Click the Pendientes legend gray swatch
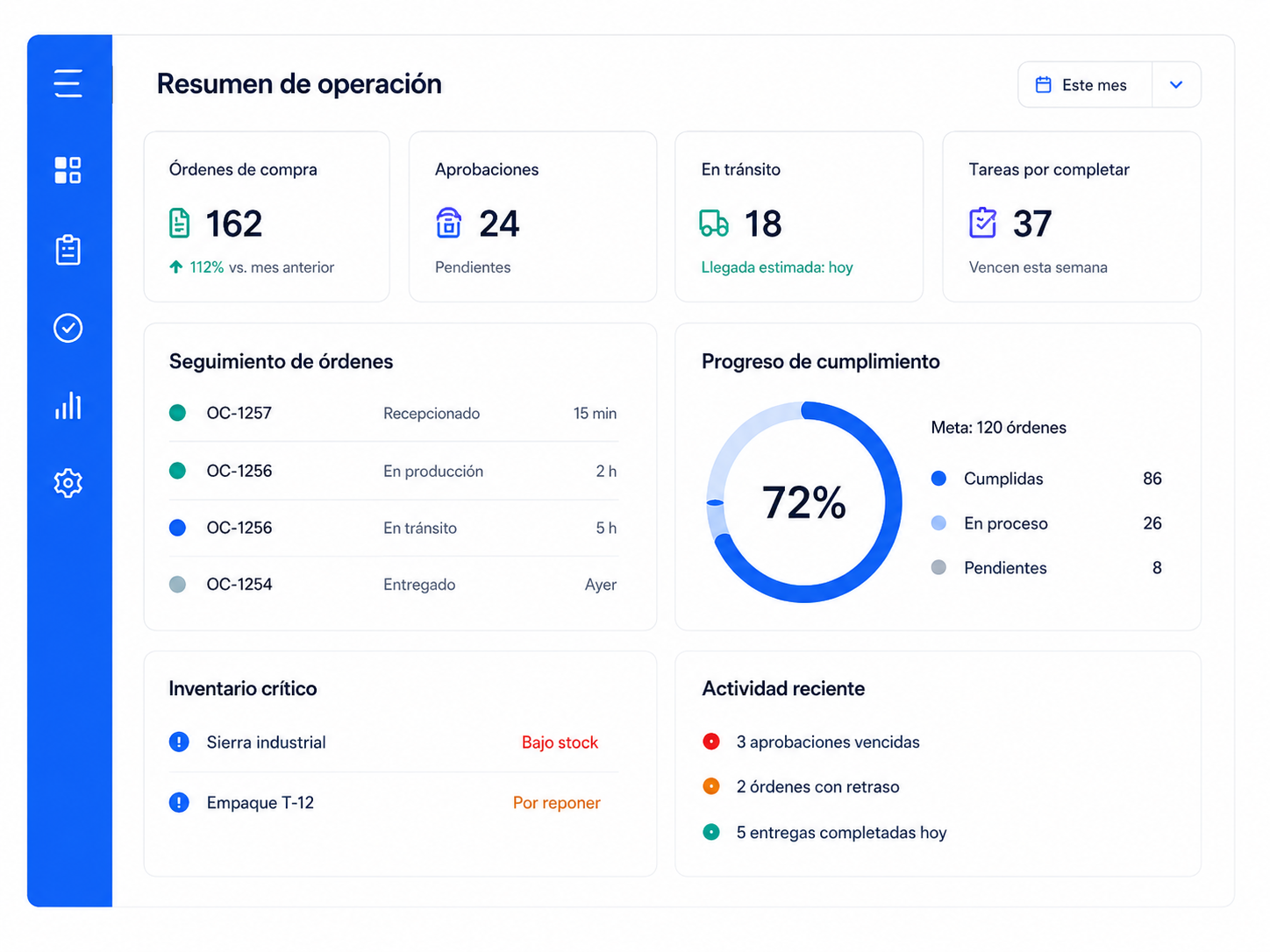Viewport: 1270px width, 952px height. [x=938, y=567]
